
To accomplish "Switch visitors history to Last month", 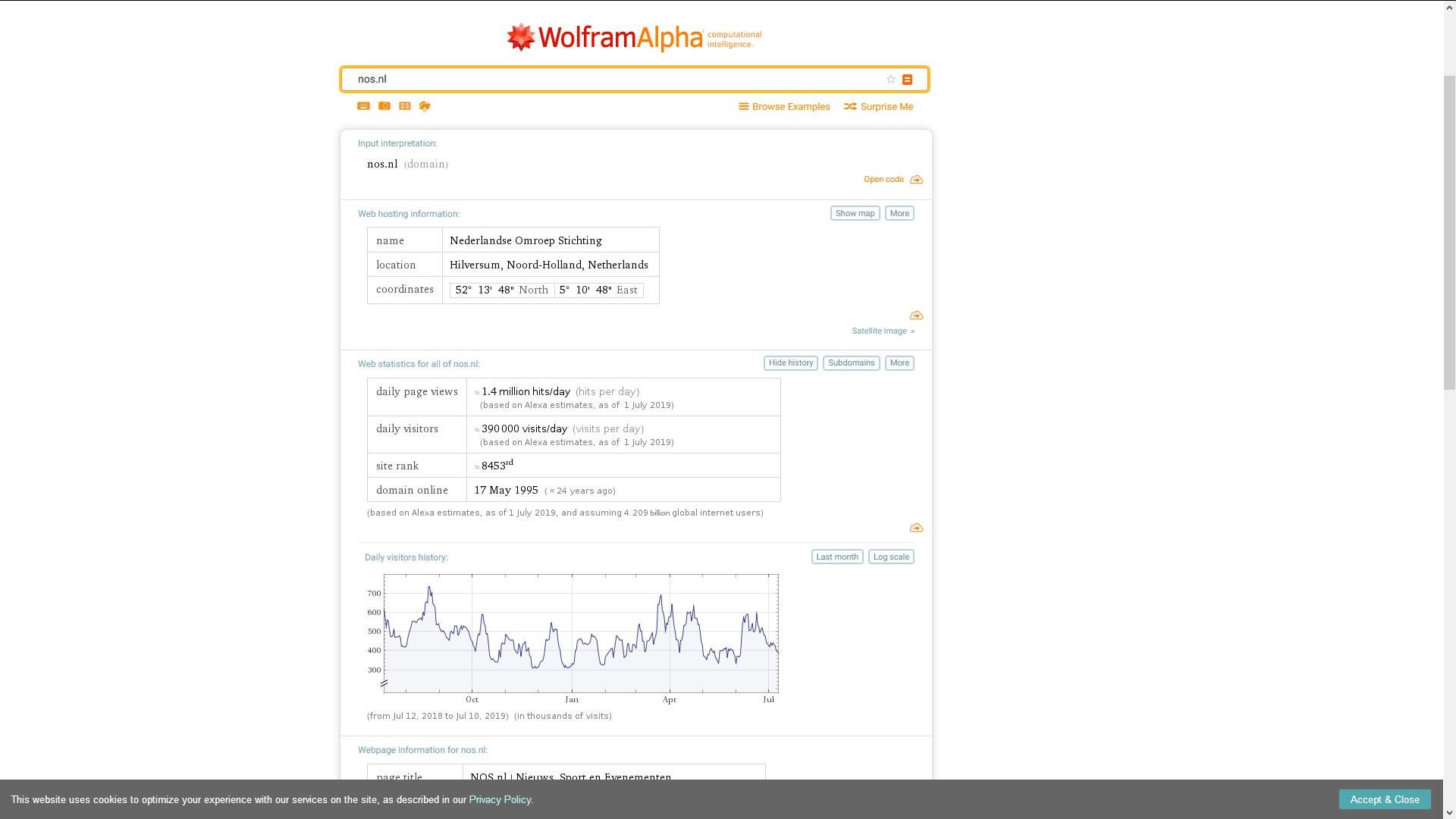I will [x=836, y=557].
